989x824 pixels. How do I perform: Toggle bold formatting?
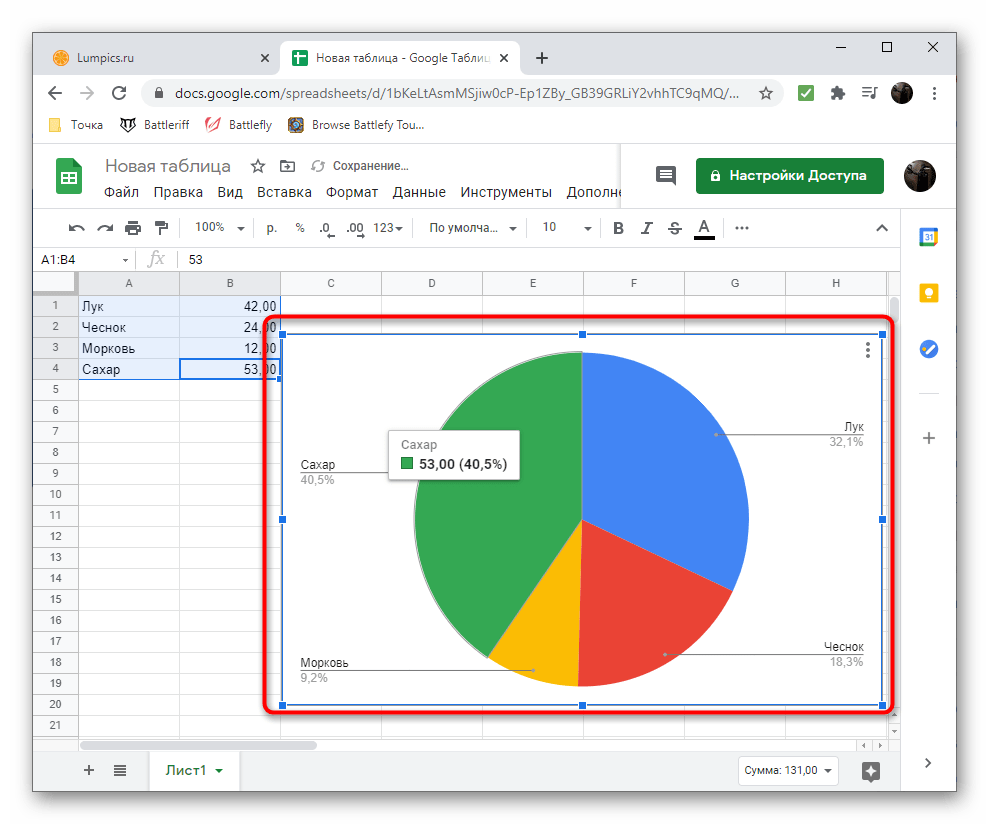(618, 228)
